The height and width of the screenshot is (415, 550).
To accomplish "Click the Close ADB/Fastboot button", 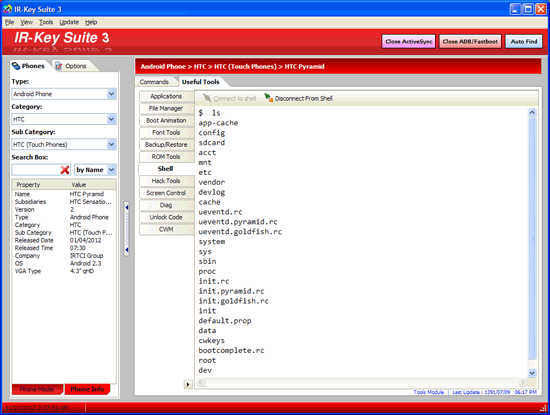I will coord(470,41).
